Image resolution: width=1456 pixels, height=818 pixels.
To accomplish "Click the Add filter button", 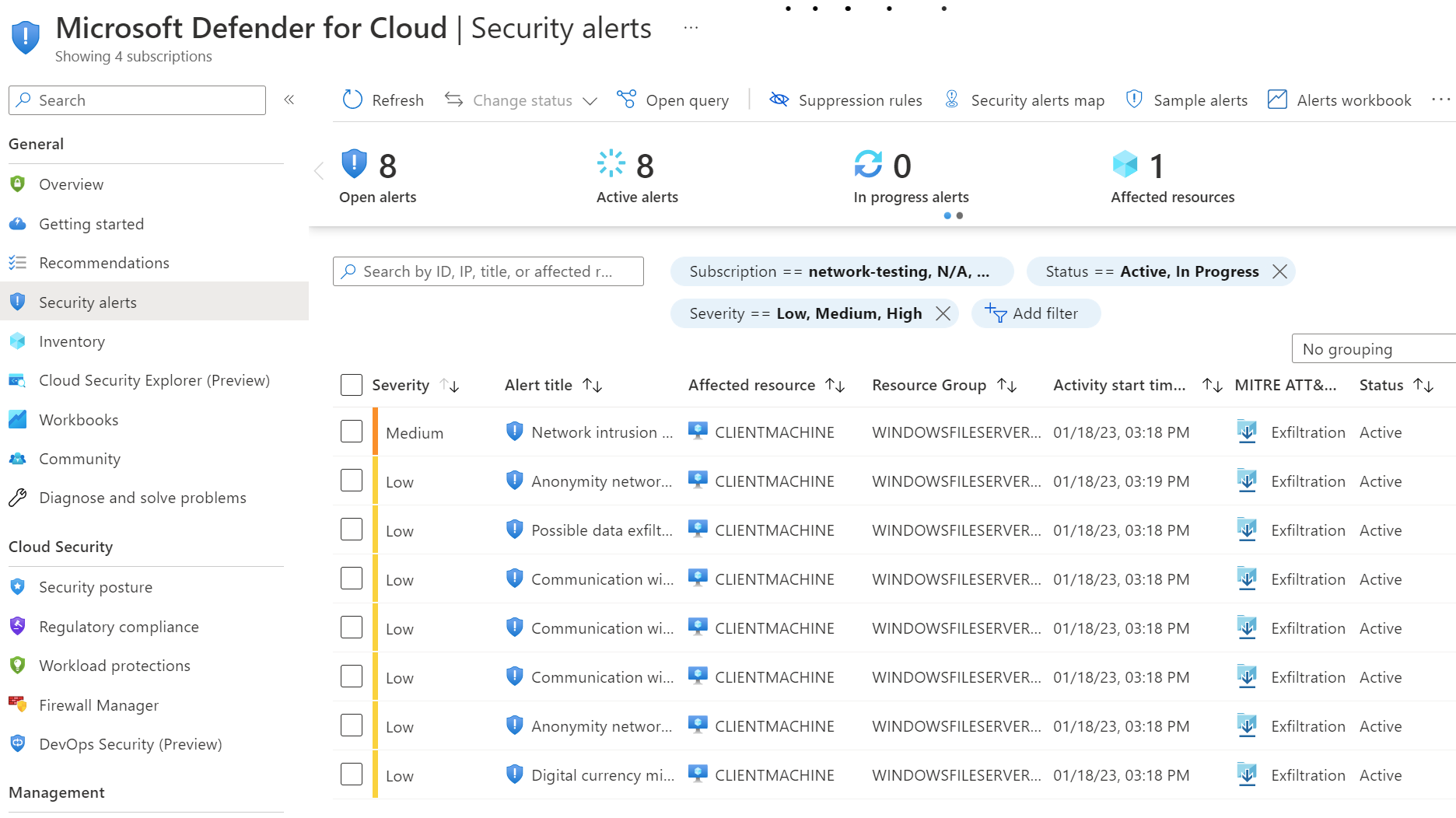I will [x=1035, y=313].
